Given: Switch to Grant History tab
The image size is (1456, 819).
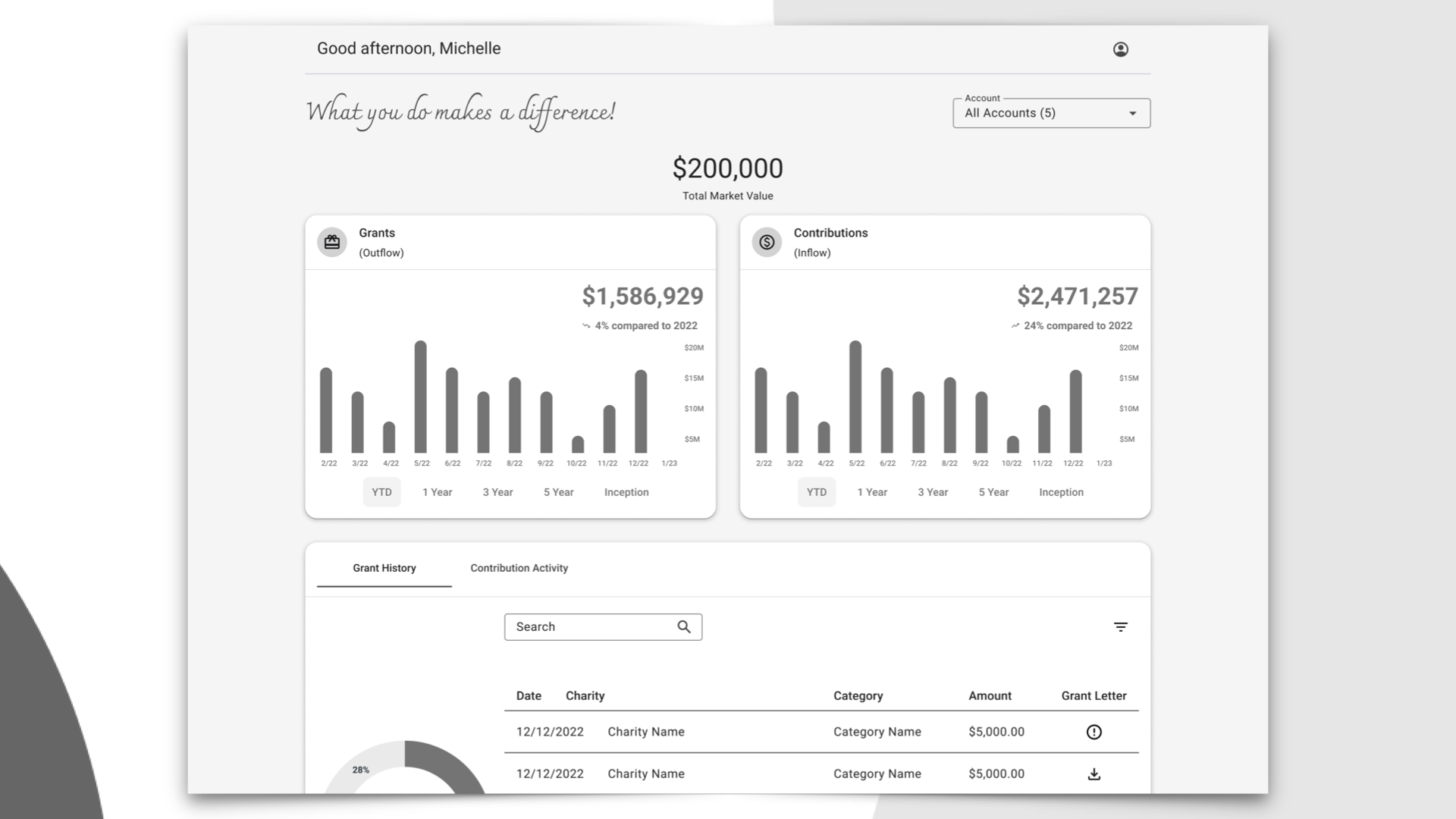Looking at the screenshot, I should 384,568.
